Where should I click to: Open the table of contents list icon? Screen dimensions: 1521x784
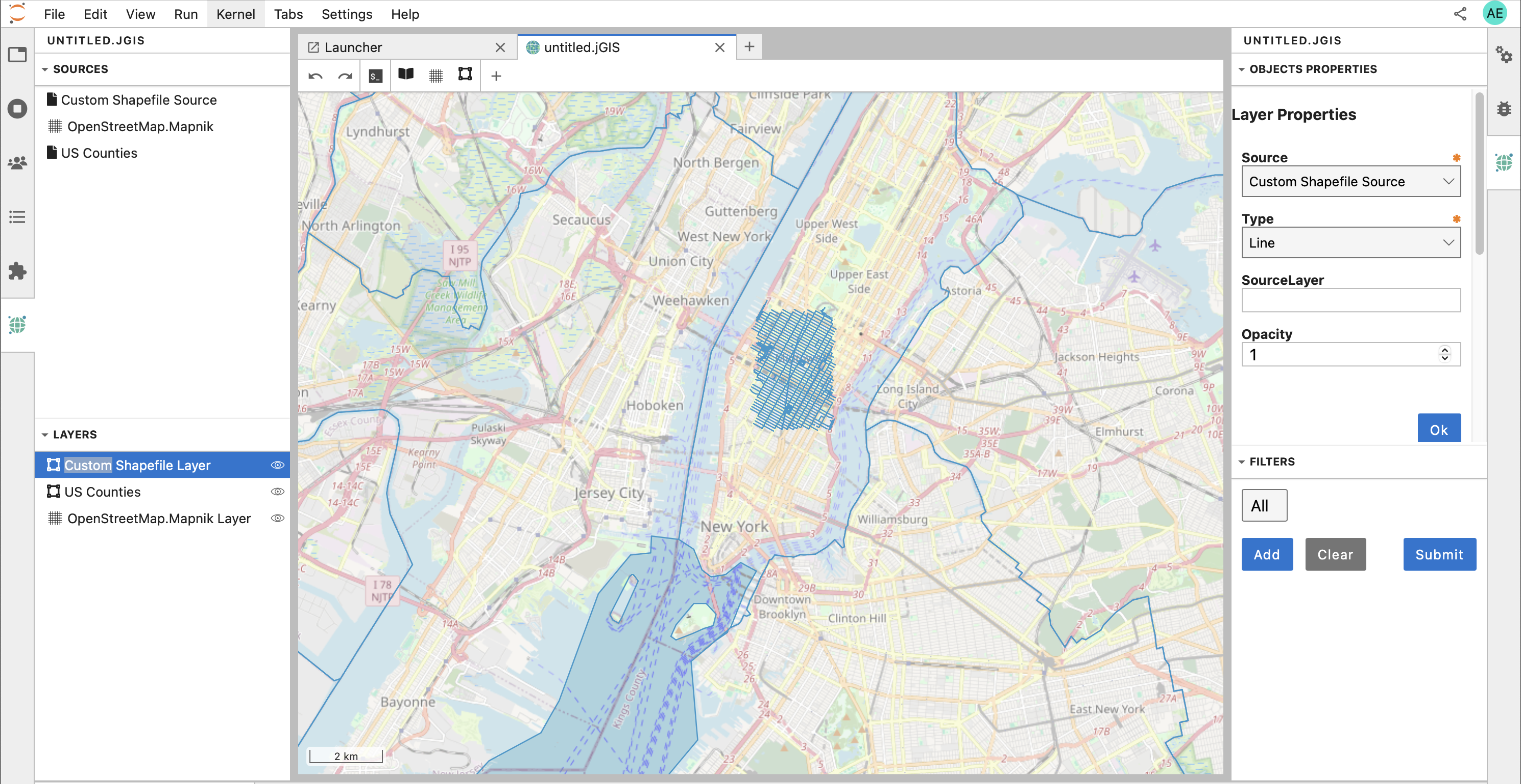pos(17,216)
